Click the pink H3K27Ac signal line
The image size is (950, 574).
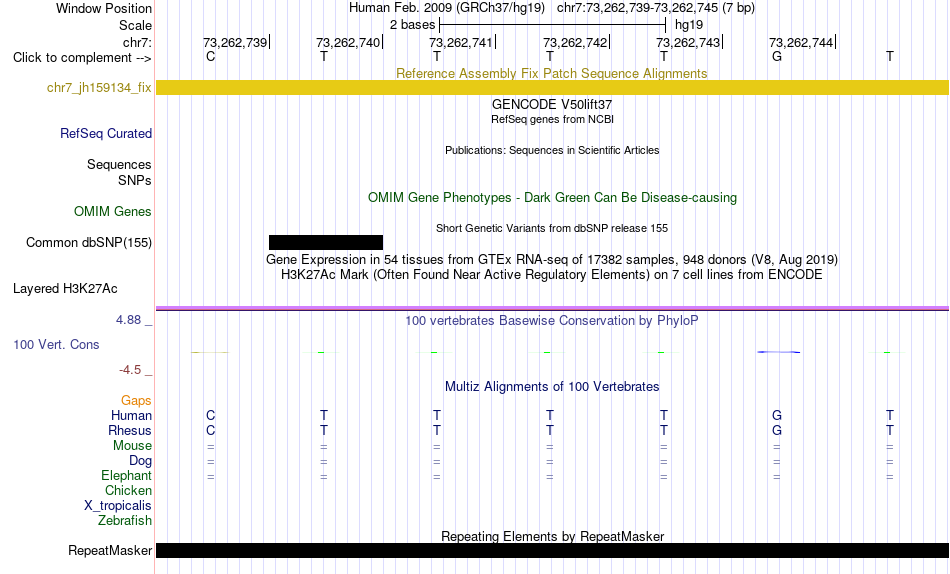click(552, 308)
